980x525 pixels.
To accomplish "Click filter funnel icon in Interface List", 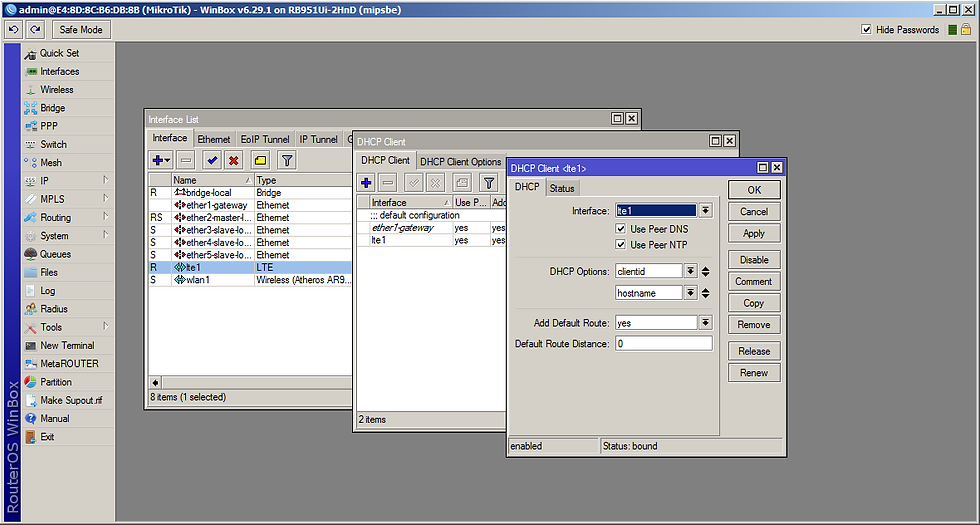I will pos(286,161).
